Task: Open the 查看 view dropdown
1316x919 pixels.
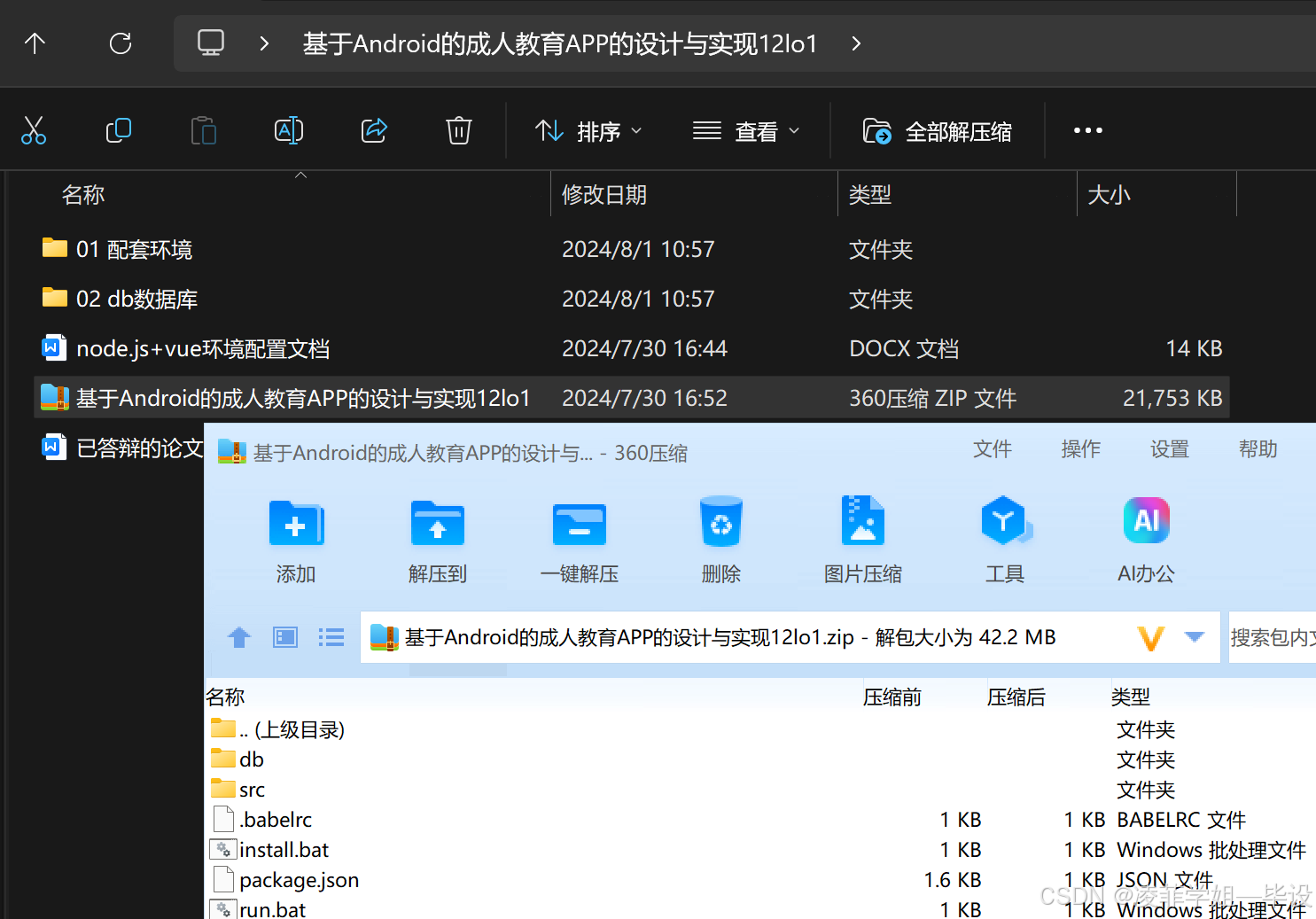Action: coord(746,131)
